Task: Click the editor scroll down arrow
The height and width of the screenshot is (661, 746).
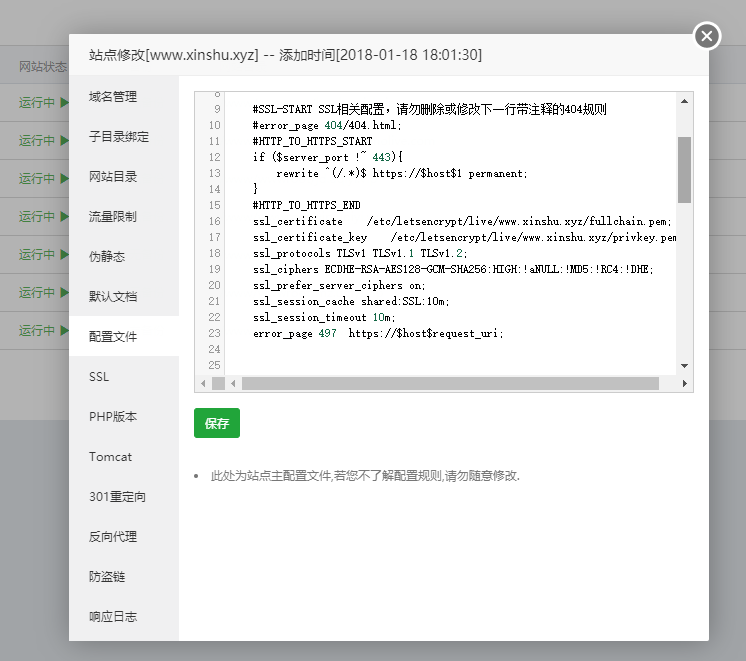Action: pos(684,365)
